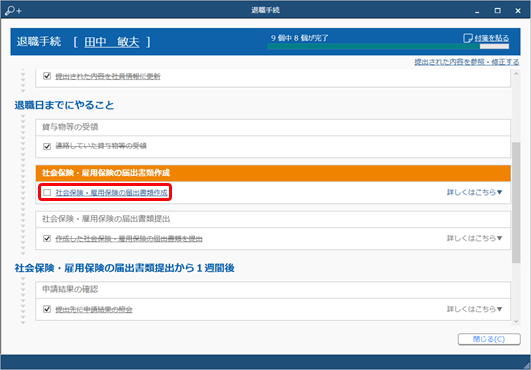Uncheck 作成した社会保険・雇用保険の届出書類を提出 checkbox
The image size is (531, 370).
47,239
